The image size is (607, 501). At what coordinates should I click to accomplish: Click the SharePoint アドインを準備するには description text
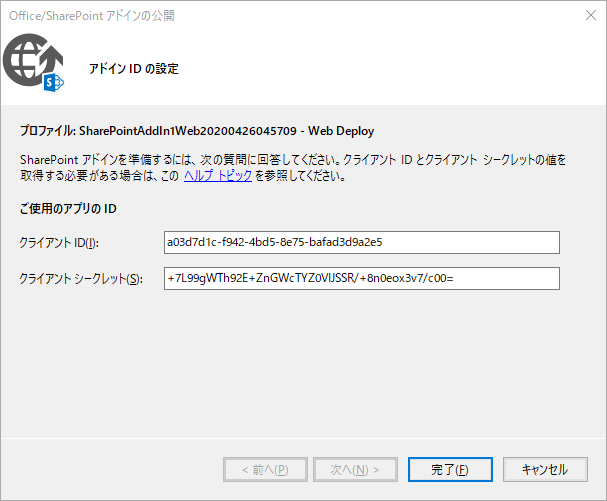click(x=250, y=160)
